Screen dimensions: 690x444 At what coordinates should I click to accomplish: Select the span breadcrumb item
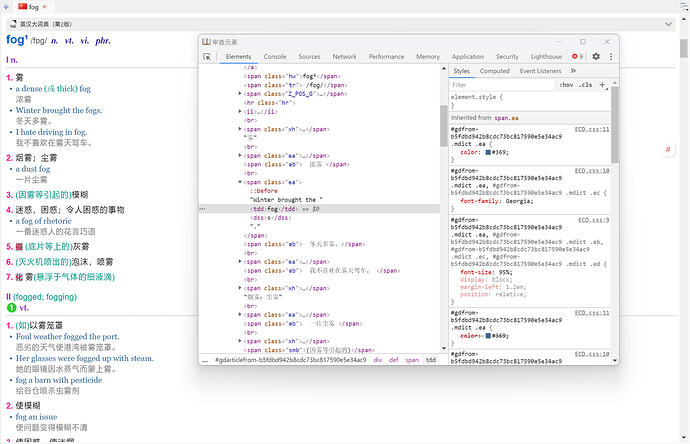click(x=412, y=360)
